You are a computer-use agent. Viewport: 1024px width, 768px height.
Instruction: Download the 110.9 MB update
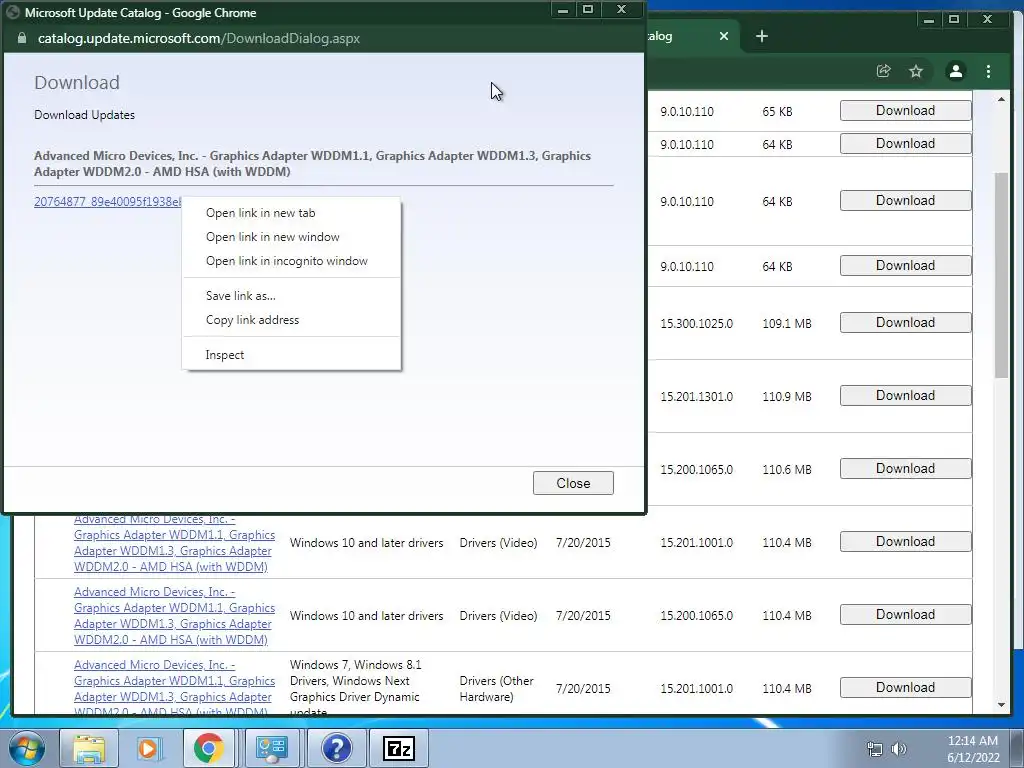click(905, 396)
